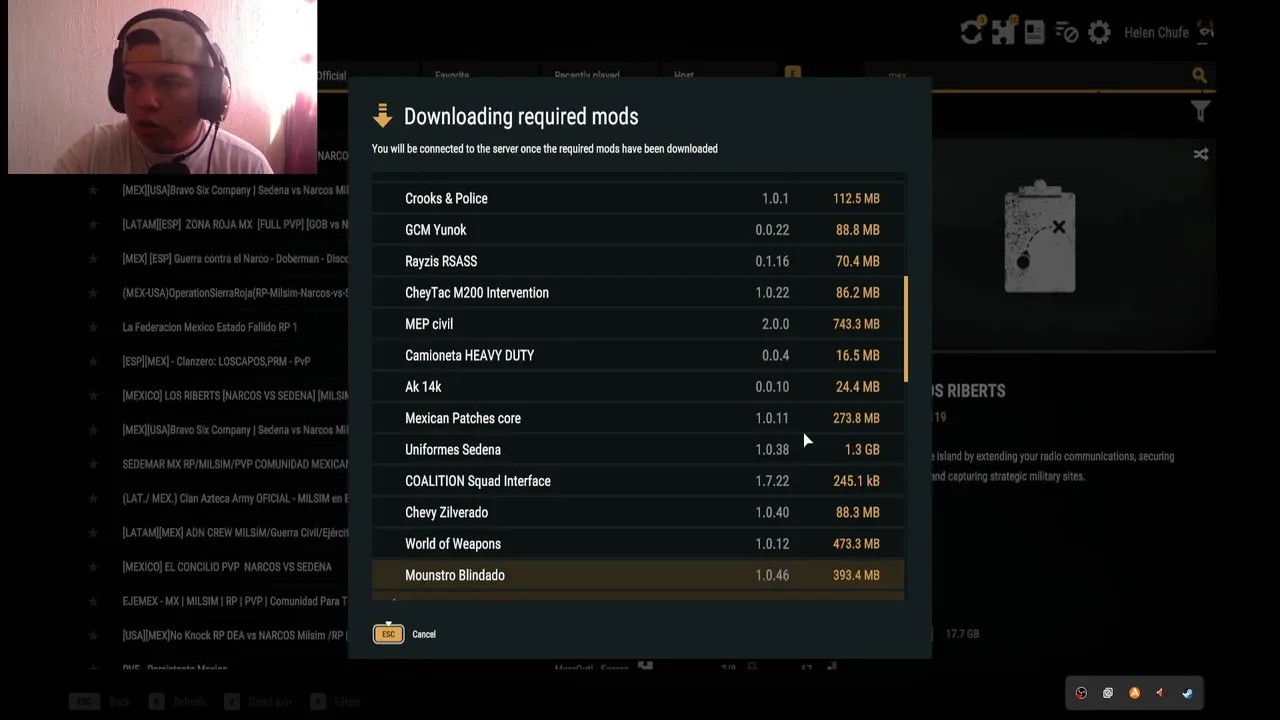This screenshot has width=1280, height=720.
Task: Open the news page icon in top bar
Action: click(1035, 32)
